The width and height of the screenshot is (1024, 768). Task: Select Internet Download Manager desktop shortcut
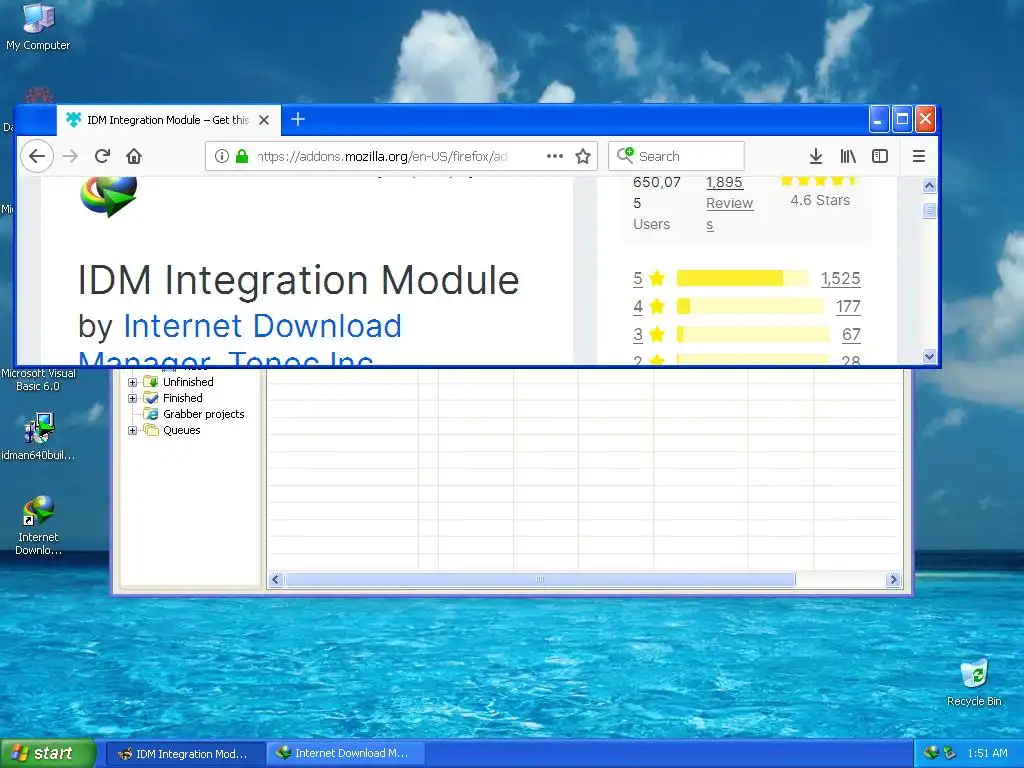tap(38, 526)
